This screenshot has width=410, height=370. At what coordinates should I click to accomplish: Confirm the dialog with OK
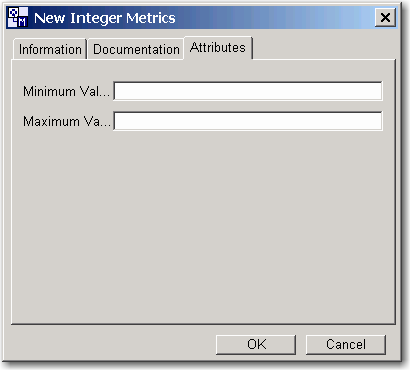tap(256, 344)
